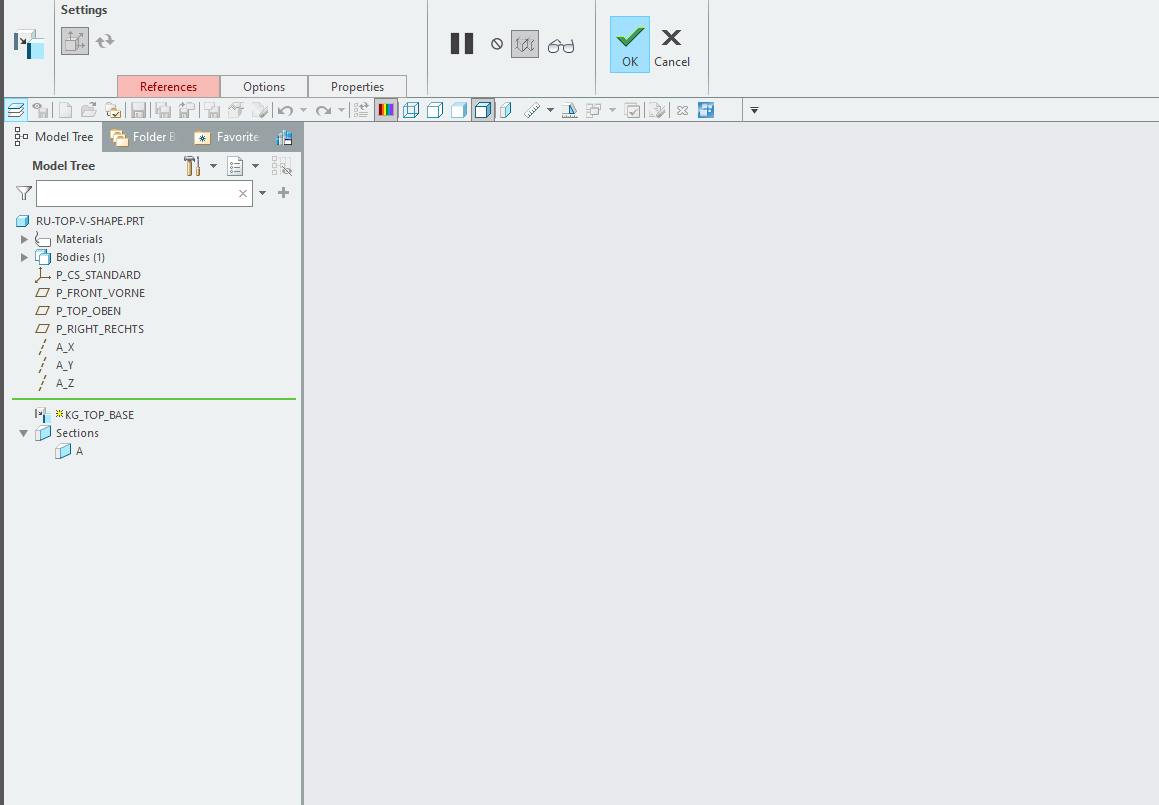Screen dimensions: 1159x805
Task: Open the color scheme appearance icon
Action: pyautogui.click(x=386, y=110)
